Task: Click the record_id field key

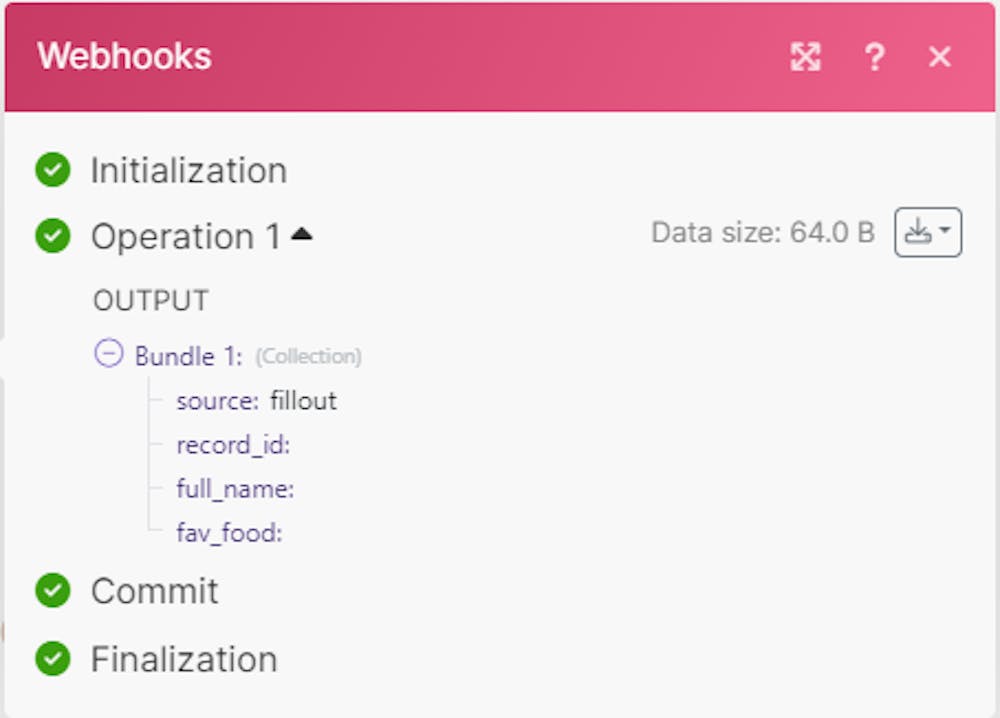Action: (x=233, y=445)
